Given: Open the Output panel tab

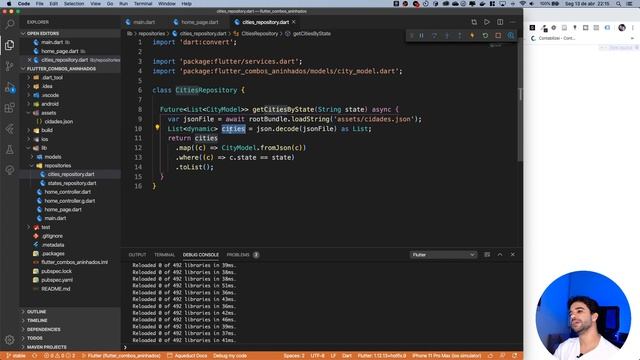Looking at the screenshot, I should click(x=137, y=255).
